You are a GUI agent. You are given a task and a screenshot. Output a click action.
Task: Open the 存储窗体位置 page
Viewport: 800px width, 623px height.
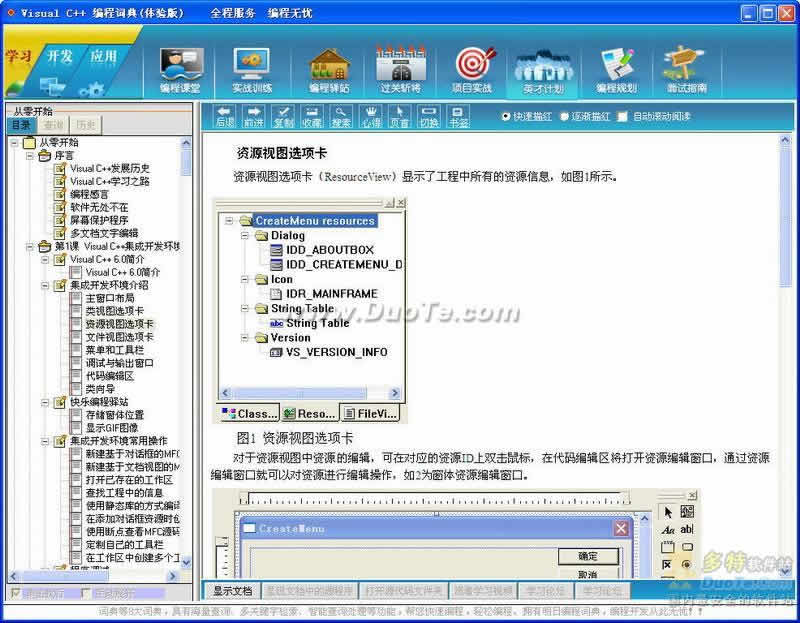115,415
